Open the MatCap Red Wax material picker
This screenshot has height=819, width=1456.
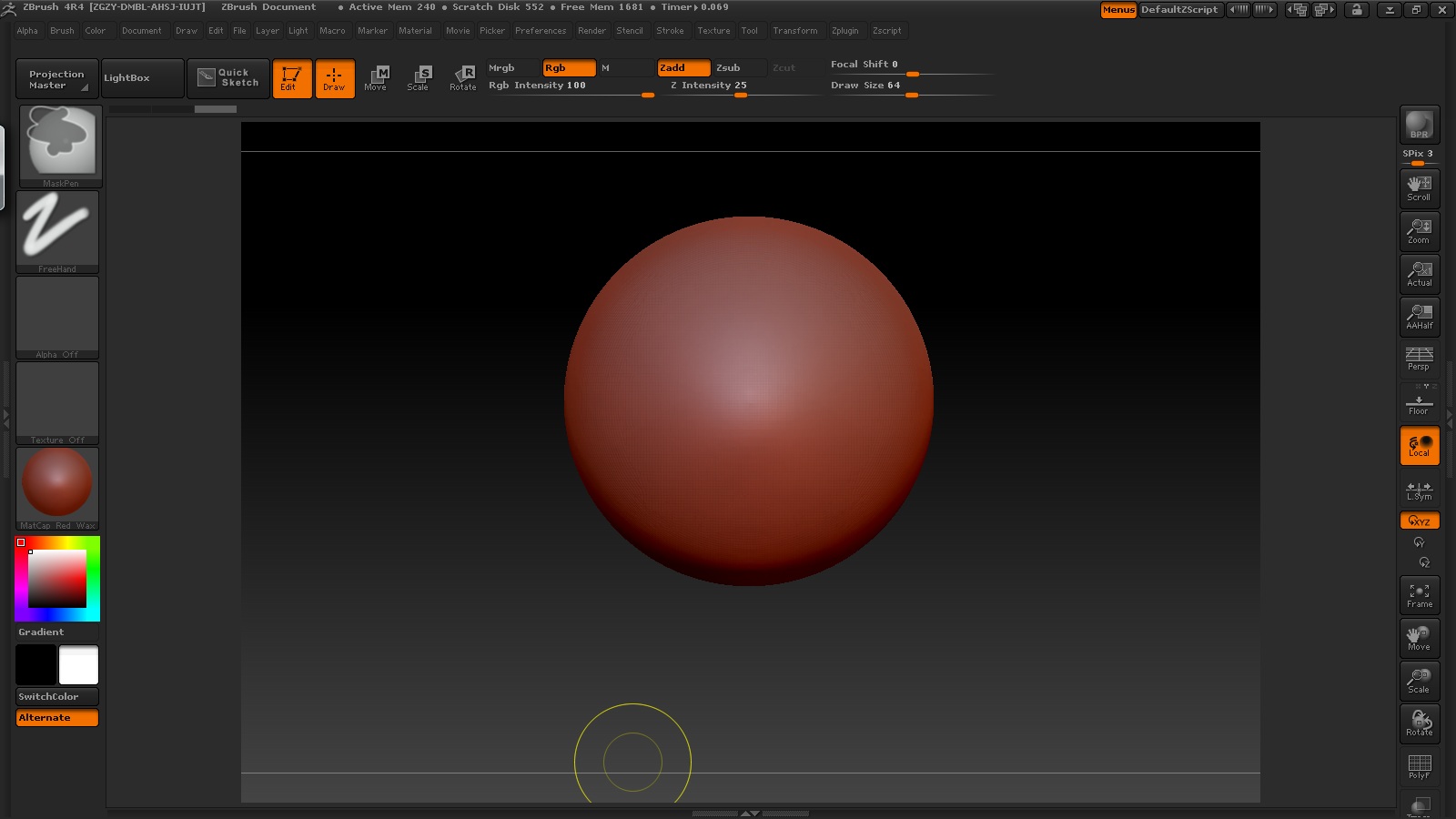click(x=57, y=488)
